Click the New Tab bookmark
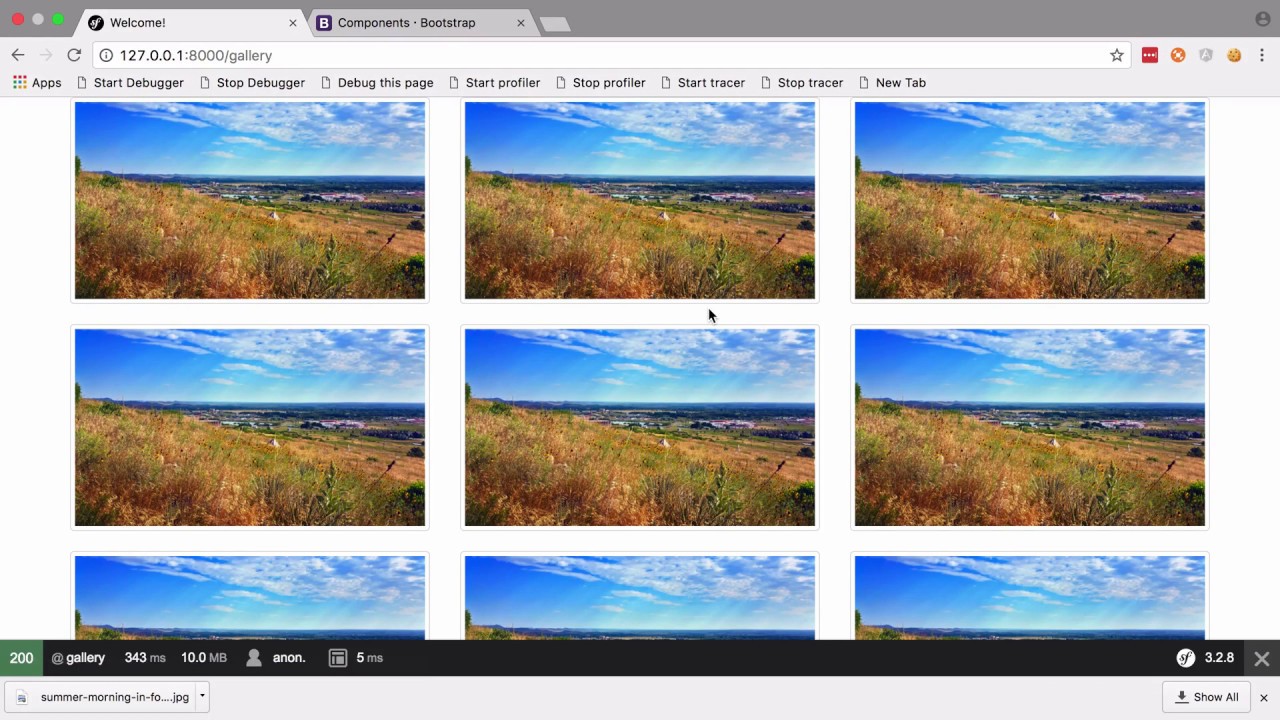 coord(892,83)
